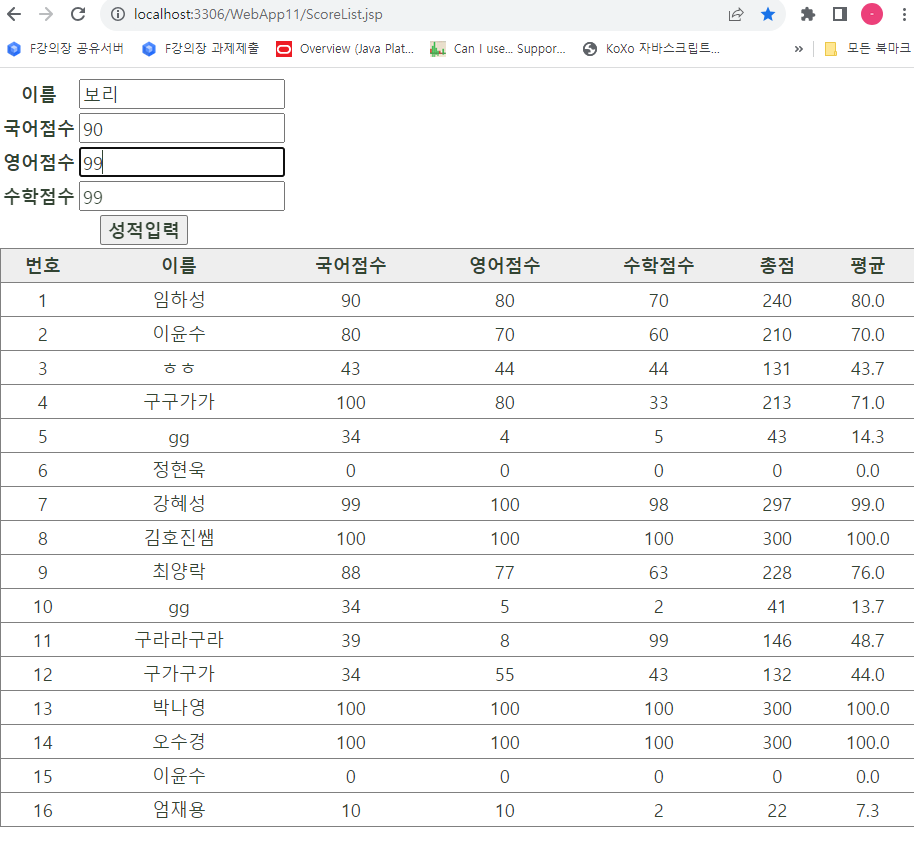
Task: Go back to the previous page
Action: point(14,15)
